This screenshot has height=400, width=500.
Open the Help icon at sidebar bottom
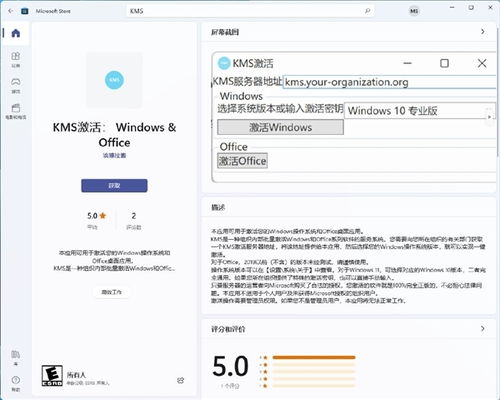16,383
